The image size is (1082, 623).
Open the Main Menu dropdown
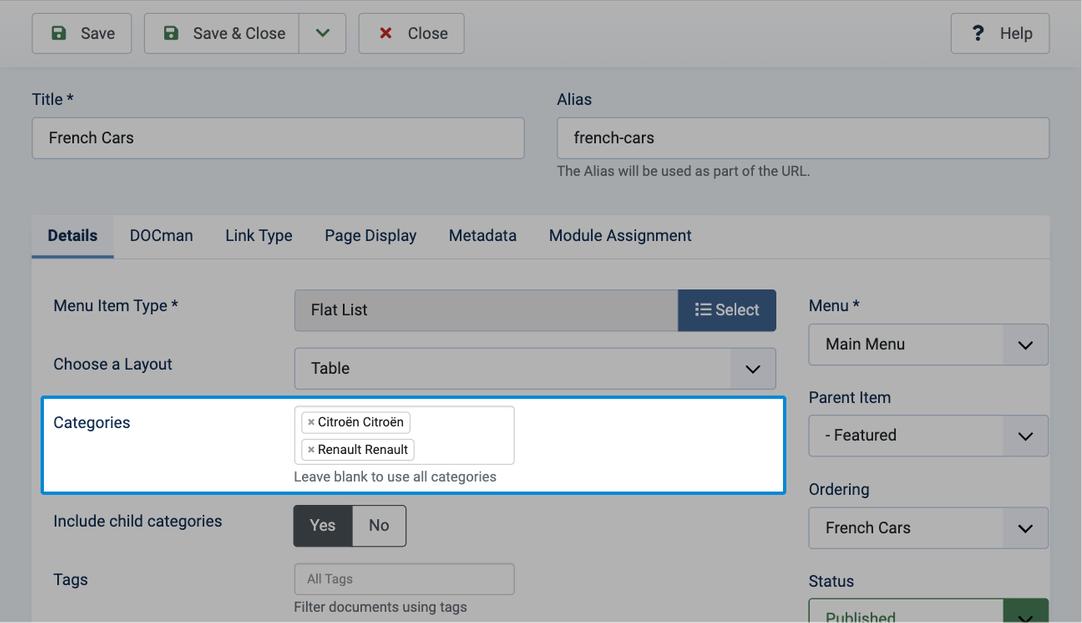[928, 344]
